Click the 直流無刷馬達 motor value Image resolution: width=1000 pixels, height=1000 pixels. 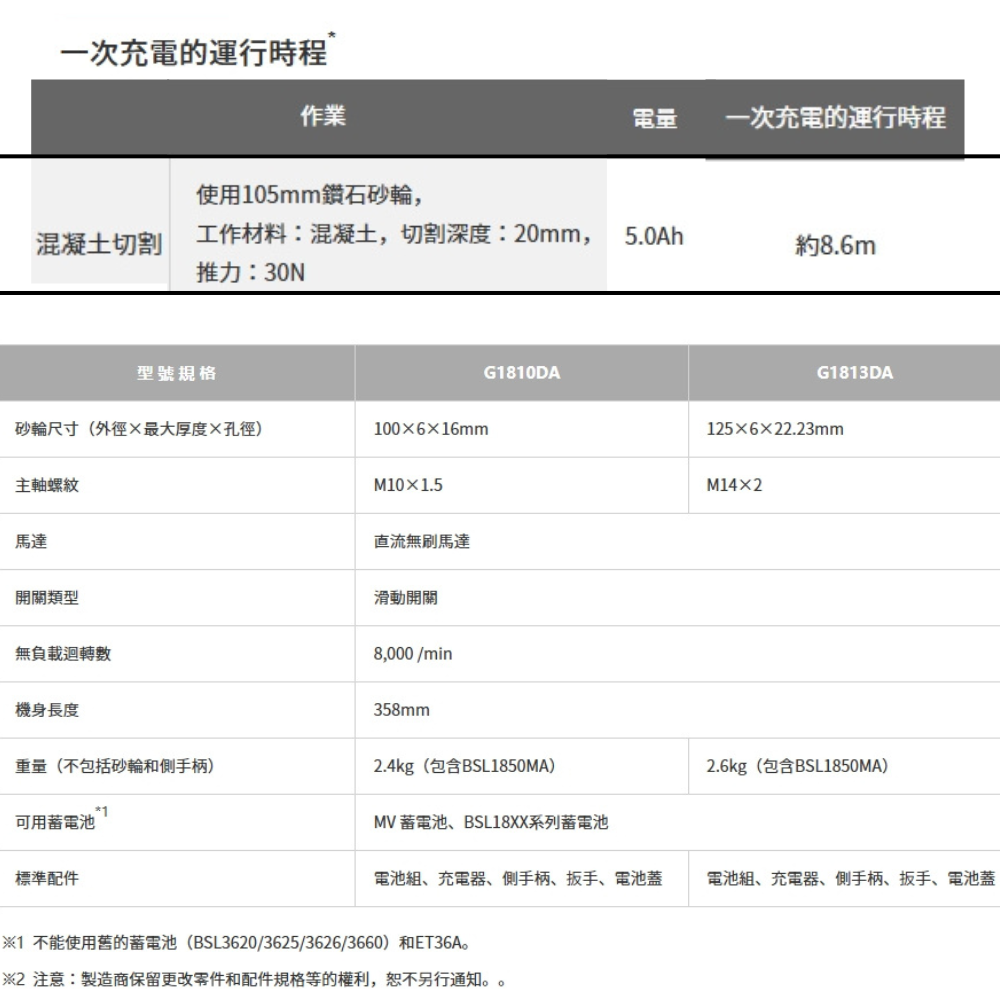coord(421,542)
